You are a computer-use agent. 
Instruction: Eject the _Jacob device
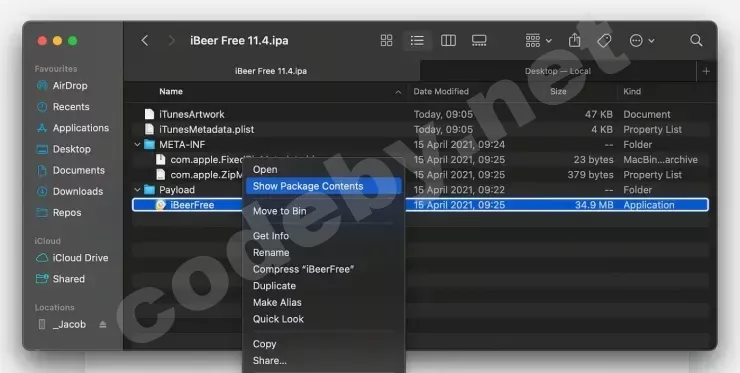tap(103, 324)
